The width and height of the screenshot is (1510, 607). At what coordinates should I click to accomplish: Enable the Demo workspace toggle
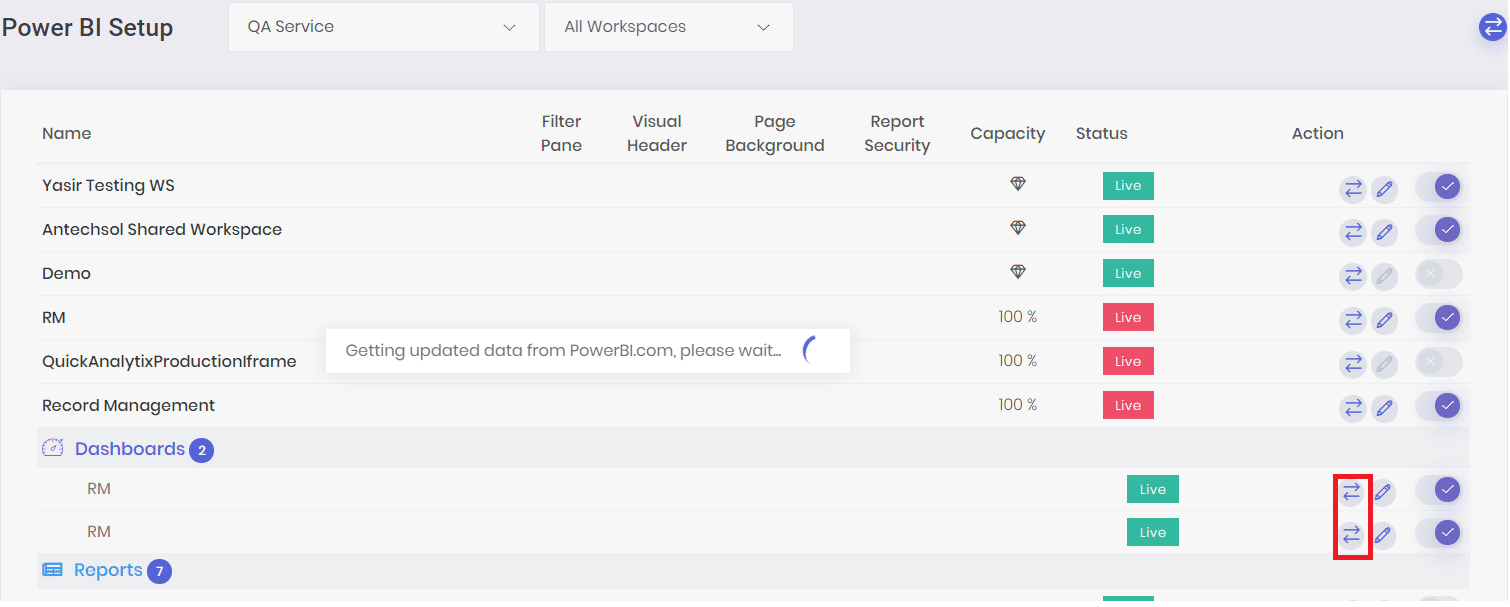(1439, 273)
